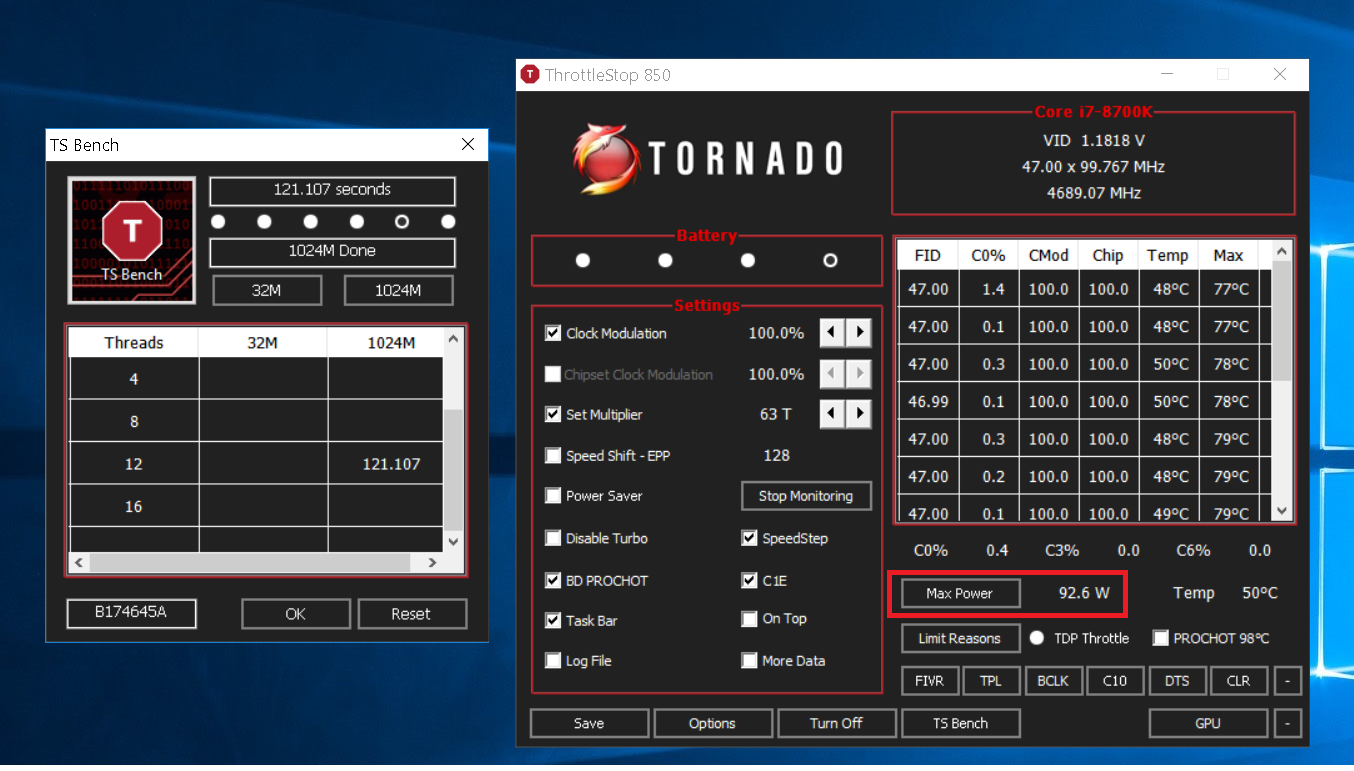Screen dimensions: 1354x771
Task: Check the More Data option
Action: point(749,660)
